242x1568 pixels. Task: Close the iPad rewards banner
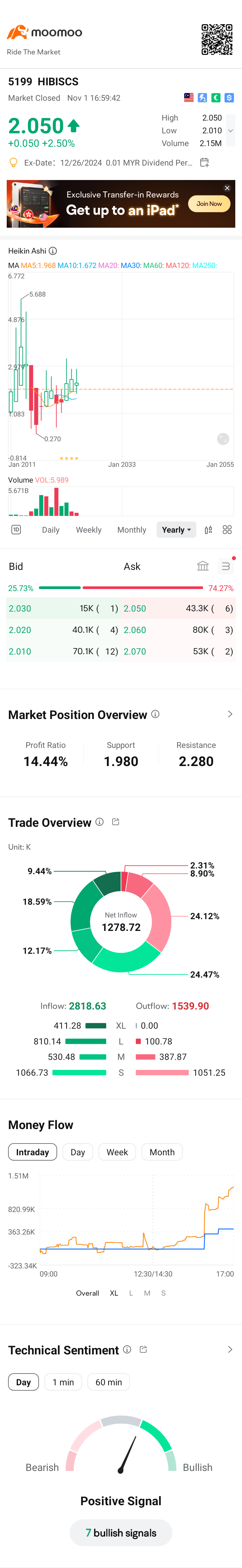(227, 188)
